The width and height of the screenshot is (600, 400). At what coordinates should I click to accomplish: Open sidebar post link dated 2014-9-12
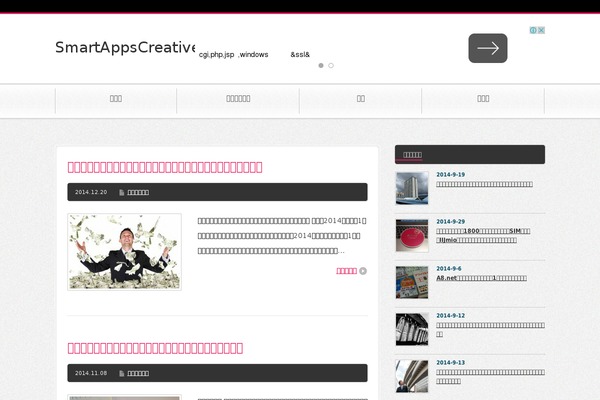[490, 330]
